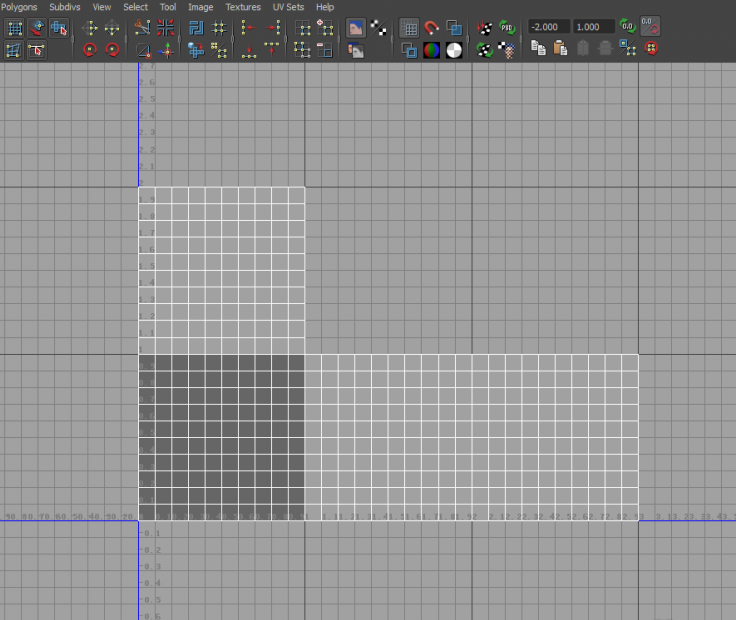Image resolution: width=736 pixels, height=620 pixels.
Task: Open the UV Sets menu
Action: 288,7
